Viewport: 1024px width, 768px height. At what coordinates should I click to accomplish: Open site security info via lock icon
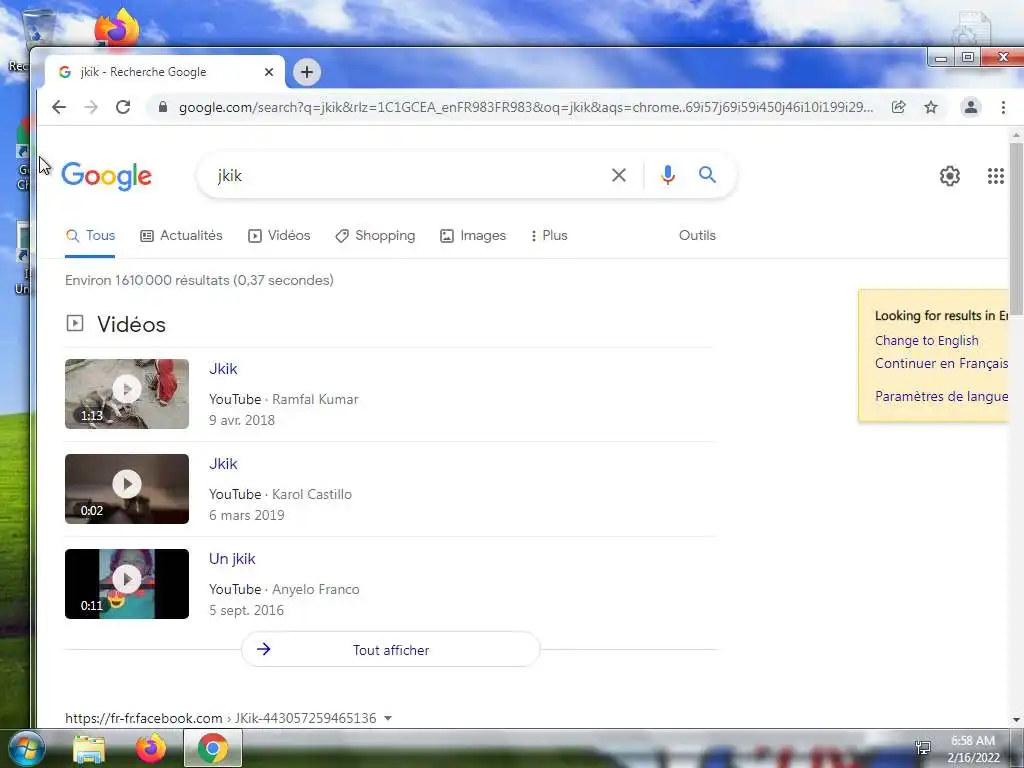(163, 107)
